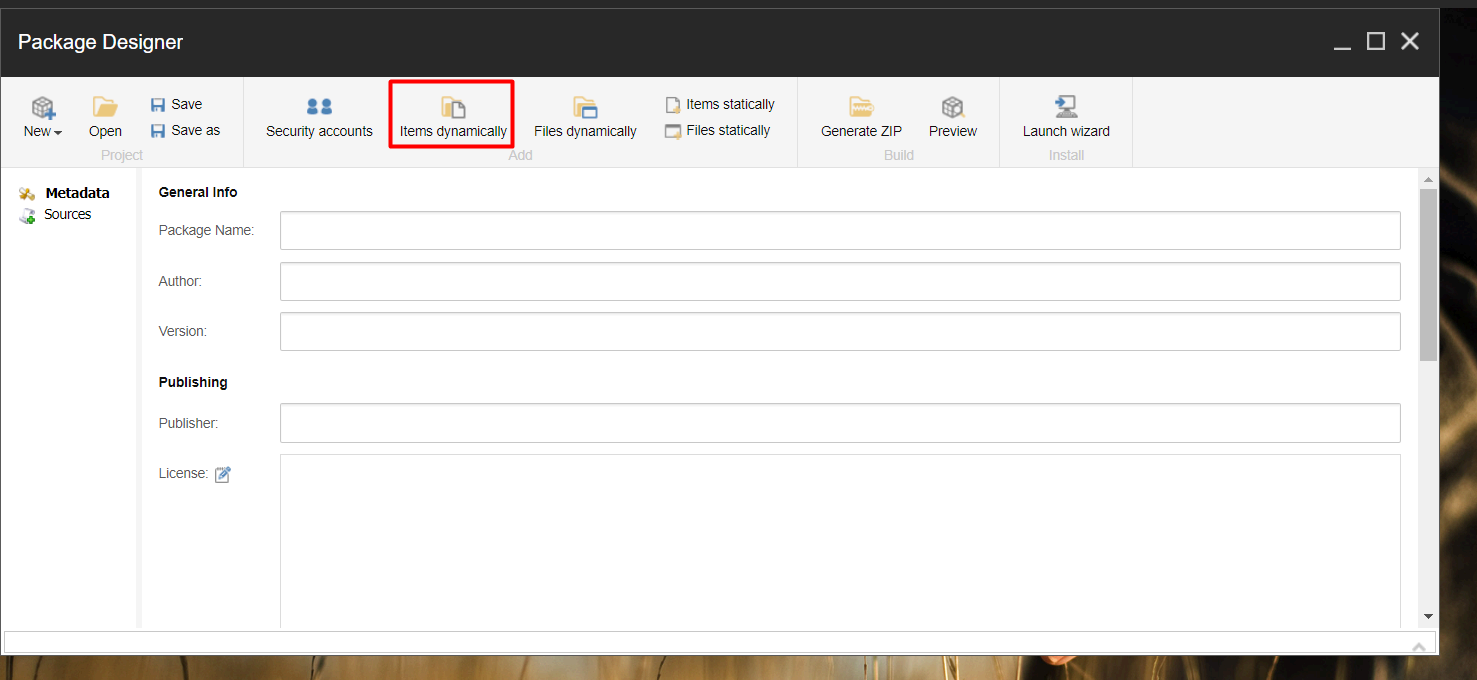This screenshot has width=1477, height=680.
Task: Add Items statically source
Action: 720,104
